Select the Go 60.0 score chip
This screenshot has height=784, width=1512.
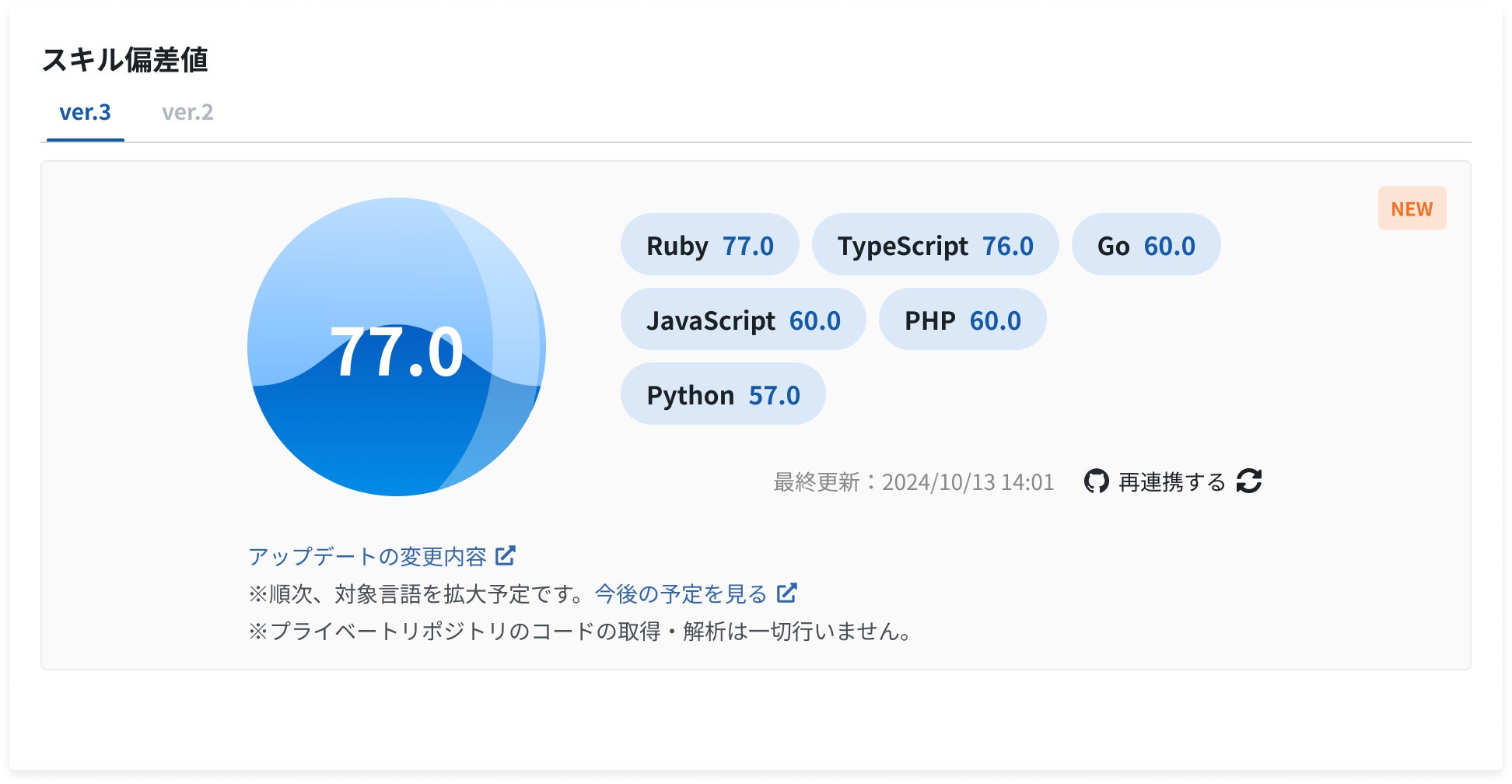coord(1146,245)
